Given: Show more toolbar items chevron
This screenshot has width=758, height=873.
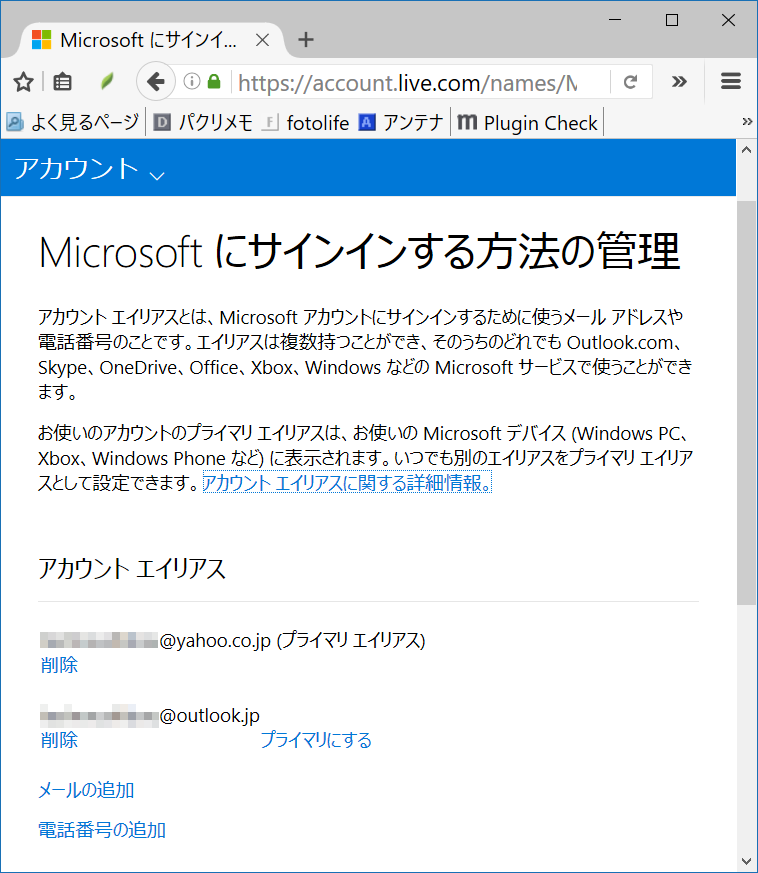Looking at the screenshot, I should (x=679, y=82).
